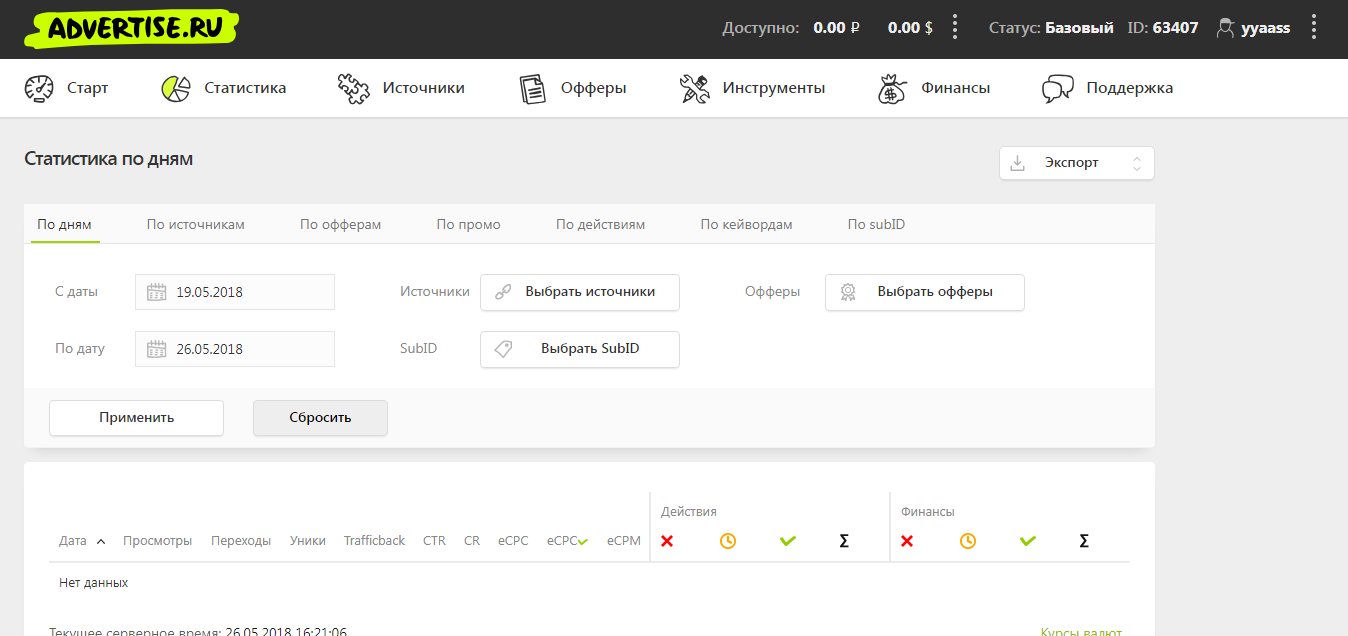Select the По дням tab
Screen dimensions: 1348x636
(64, 224)
